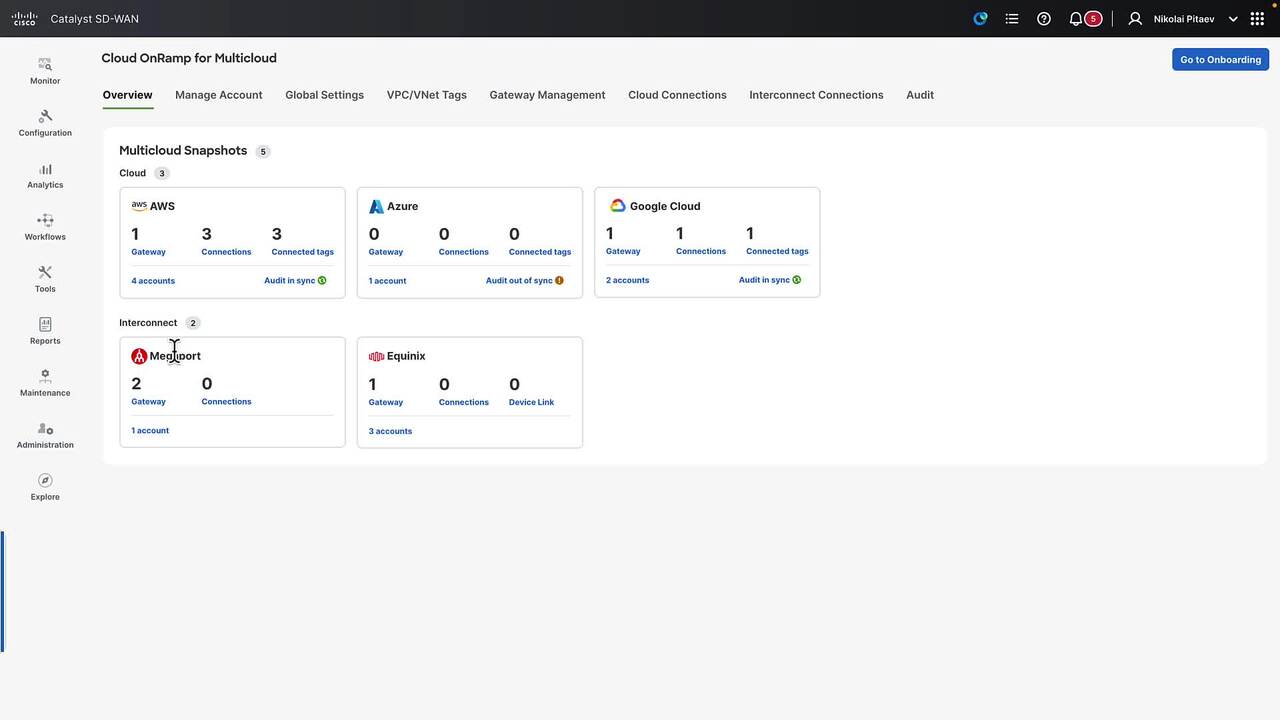
Task: Click the user profile avatar icon
Action: click(x=1135, y=18)
